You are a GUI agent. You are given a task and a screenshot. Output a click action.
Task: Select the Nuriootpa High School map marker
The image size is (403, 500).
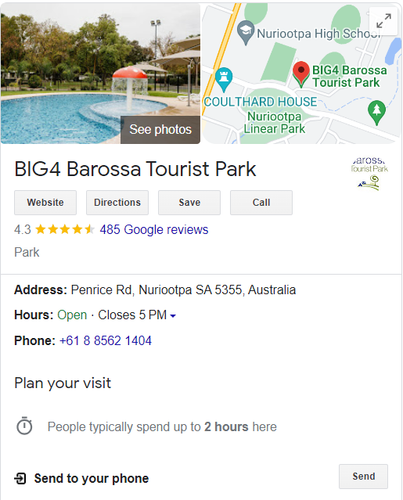[246, 32]
